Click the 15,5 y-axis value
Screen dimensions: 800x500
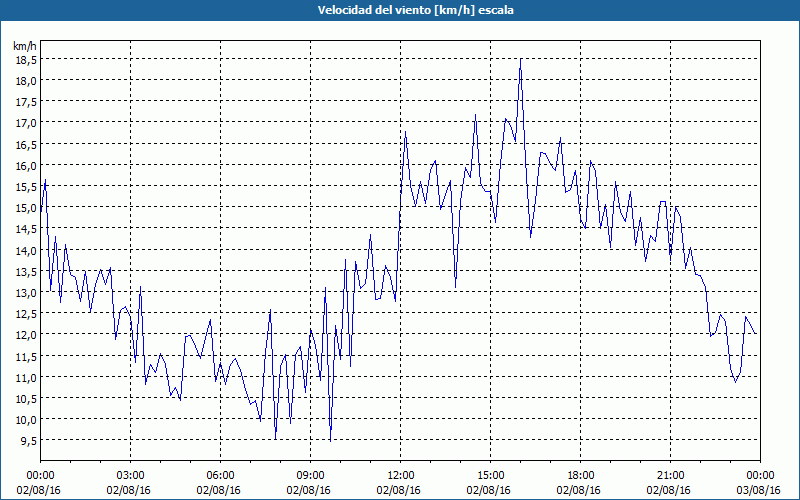pyautogui.click(x=26, y=187)
